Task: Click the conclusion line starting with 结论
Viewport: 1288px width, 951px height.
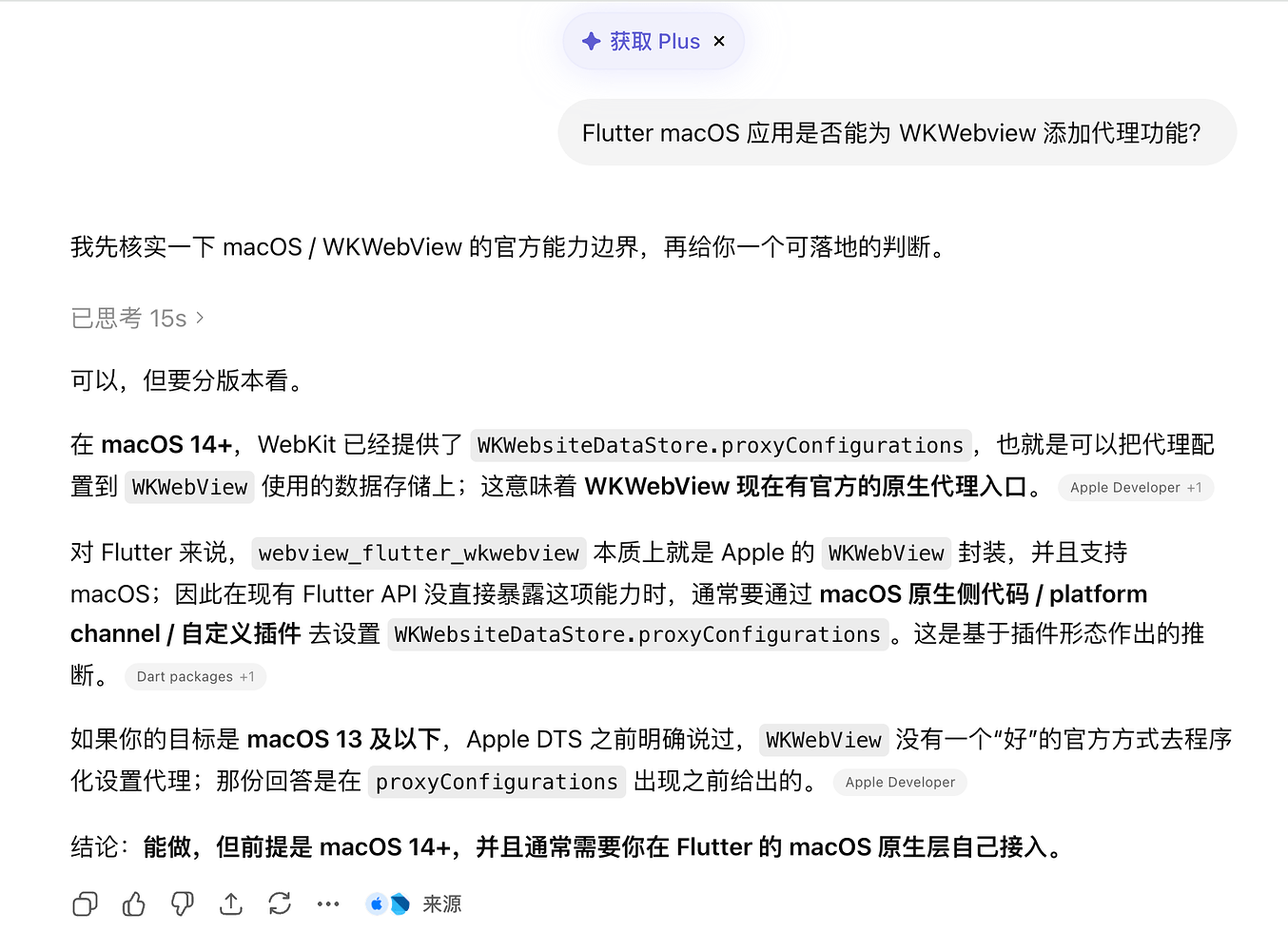Action: click(x=571, y=846)
